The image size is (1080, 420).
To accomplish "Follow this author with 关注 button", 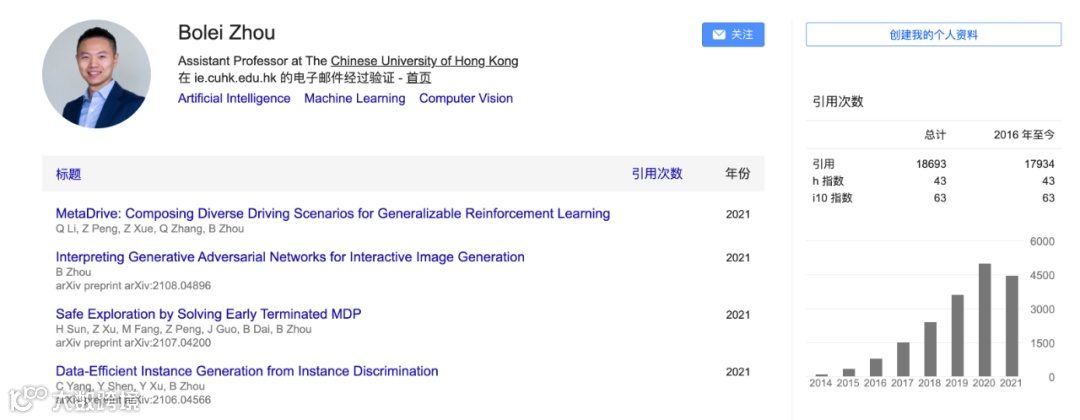I will 733,34.
